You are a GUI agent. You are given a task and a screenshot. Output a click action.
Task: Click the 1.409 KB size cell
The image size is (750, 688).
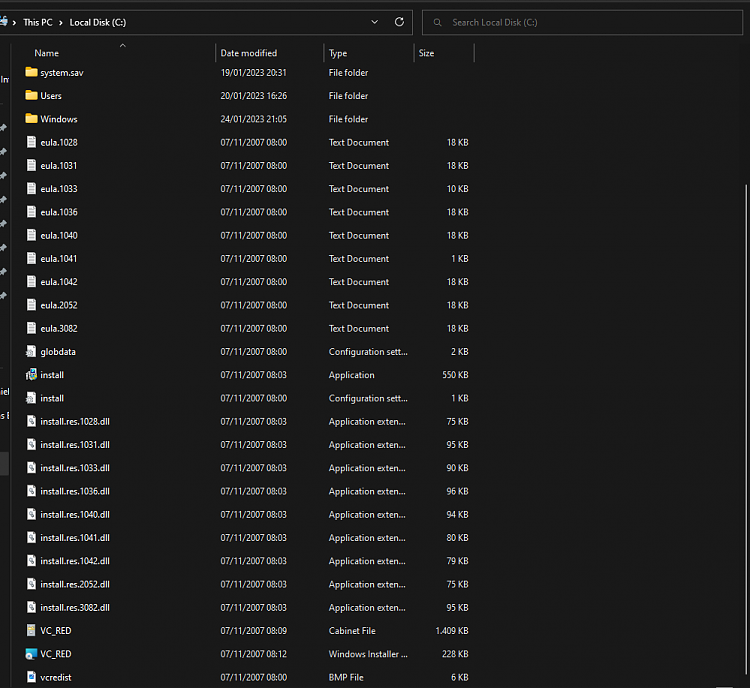tap(452, 631)
